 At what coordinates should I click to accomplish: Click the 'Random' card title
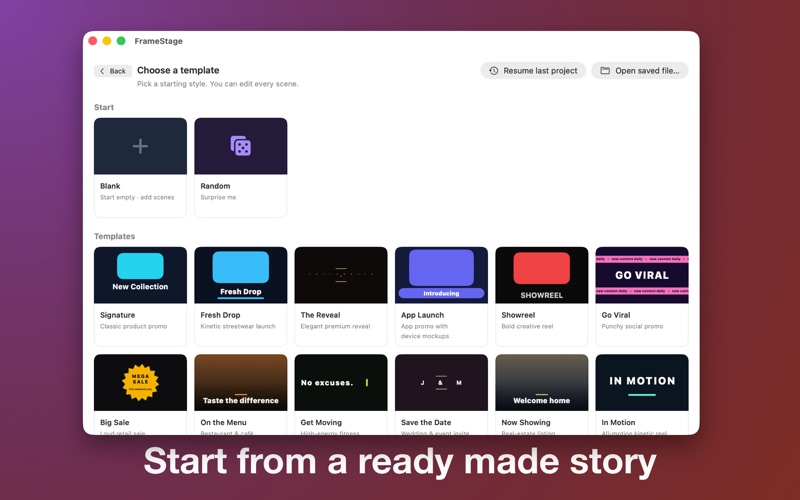click(215, 186)
